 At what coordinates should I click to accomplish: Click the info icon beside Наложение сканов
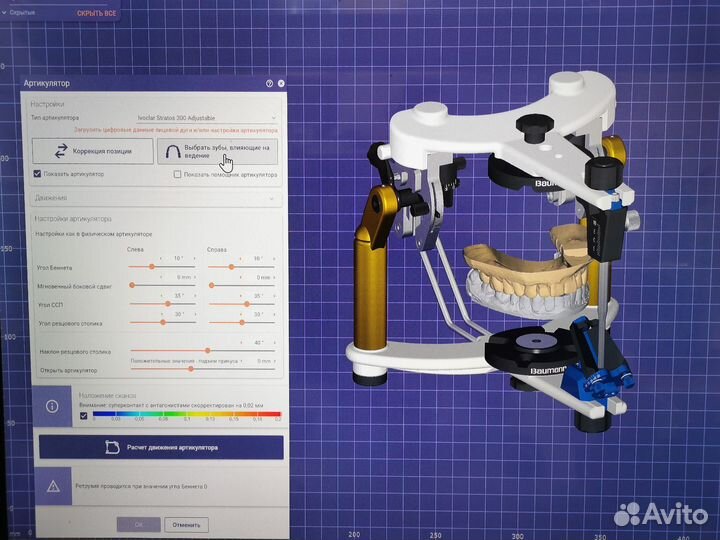[x=52, y=406]
